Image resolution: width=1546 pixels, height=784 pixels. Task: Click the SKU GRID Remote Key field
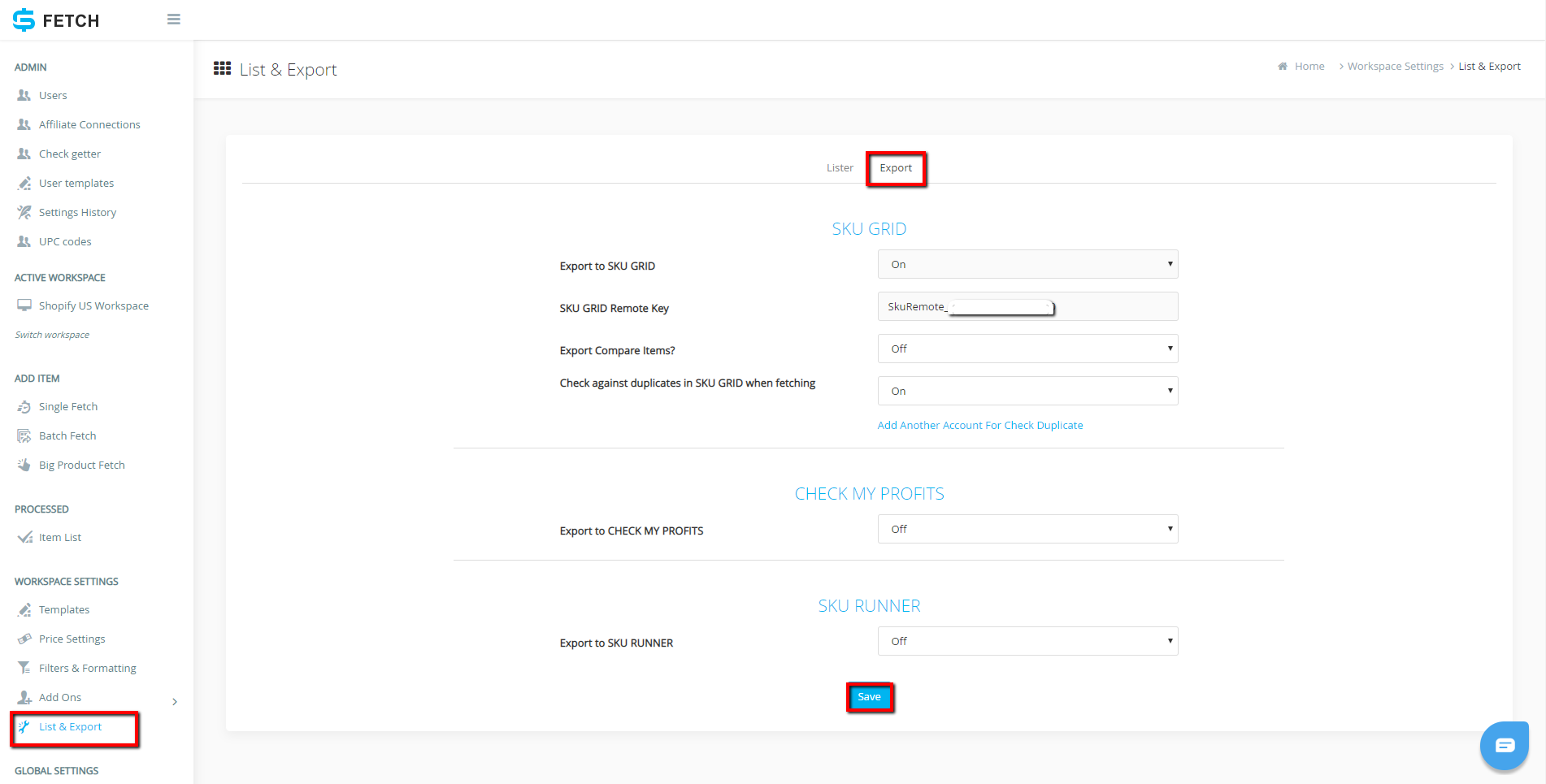(1027, 306)
